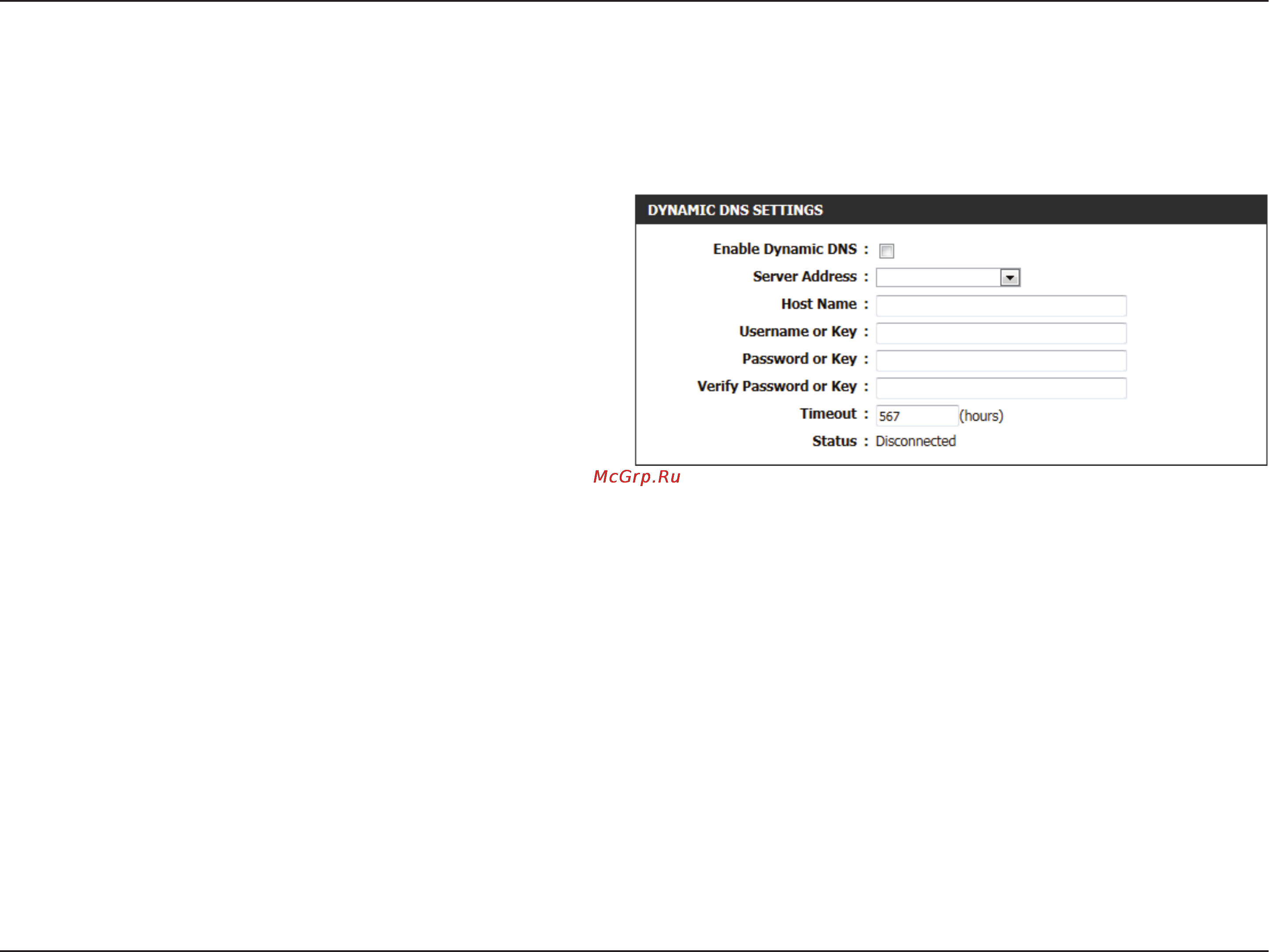This screenshot has height=952, width=1269.
Task: Click the Host Name label
Action: (x=819, y=304)
